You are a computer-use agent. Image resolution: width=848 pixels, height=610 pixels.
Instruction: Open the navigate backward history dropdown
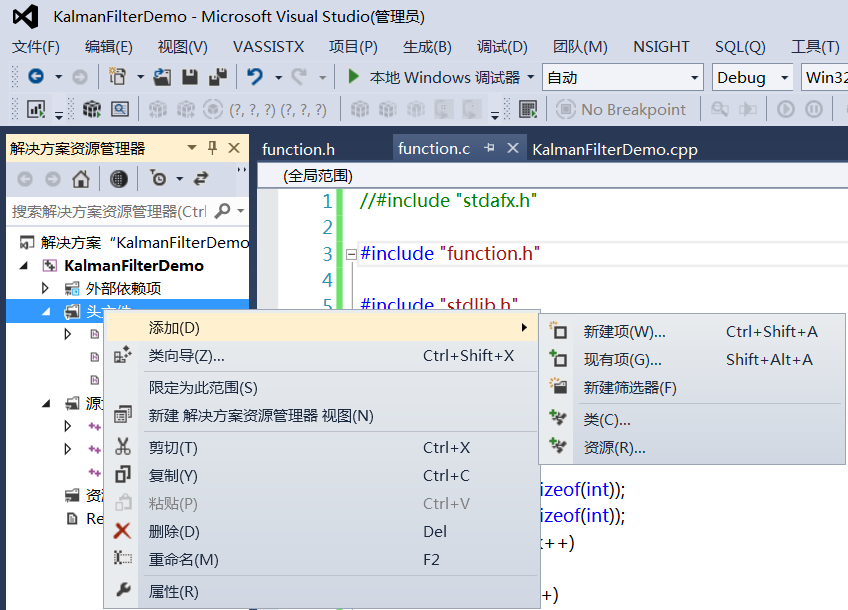tap(58, 77)
